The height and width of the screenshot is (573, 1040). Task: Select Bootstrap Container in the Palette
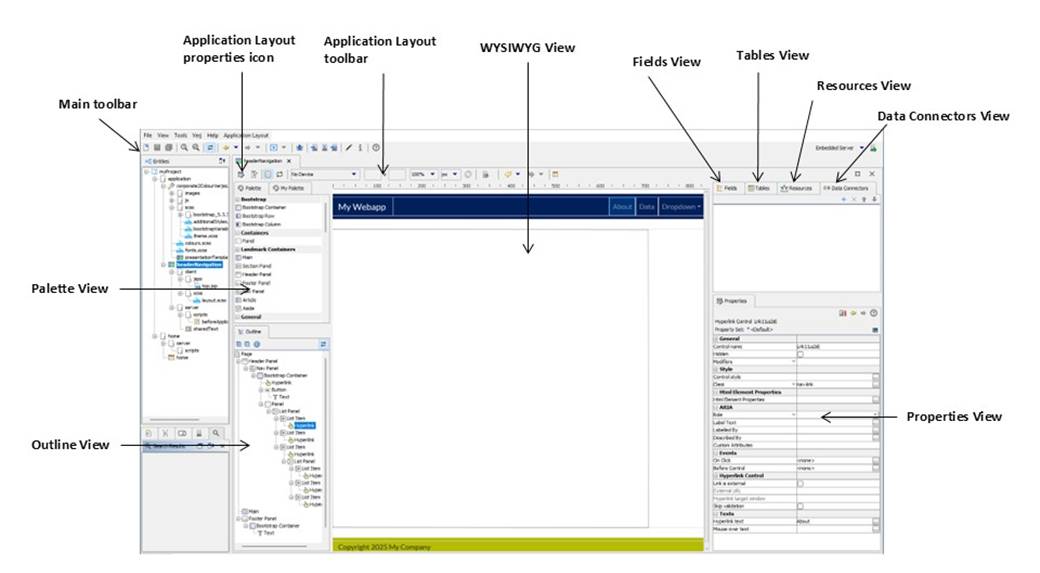(264, 207)
